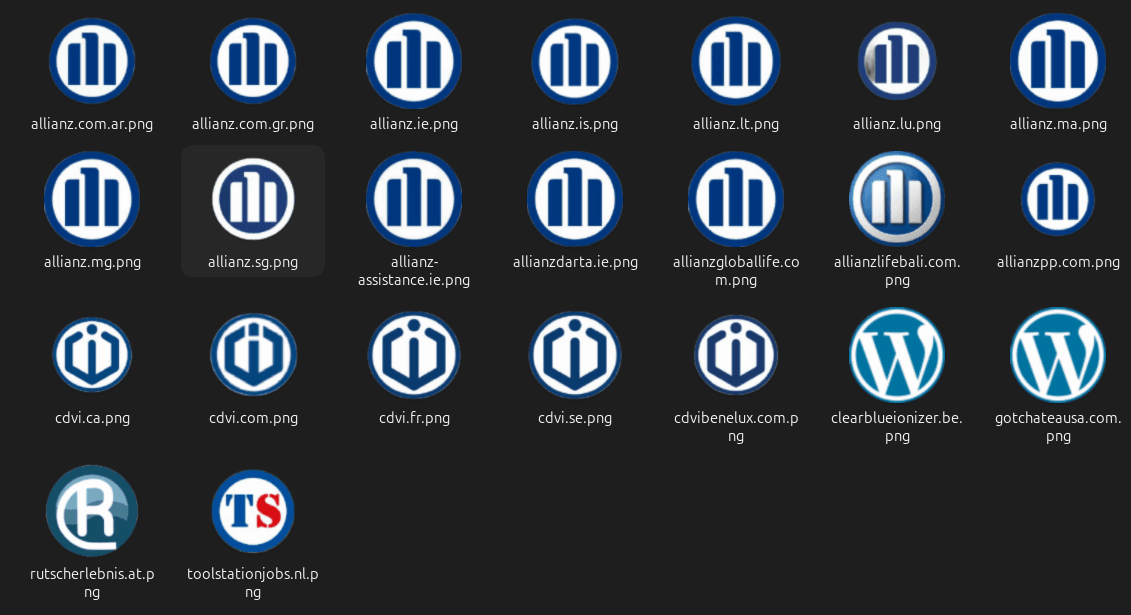Select glossy allianzlifebali.com.png icon

click(897, 199)
